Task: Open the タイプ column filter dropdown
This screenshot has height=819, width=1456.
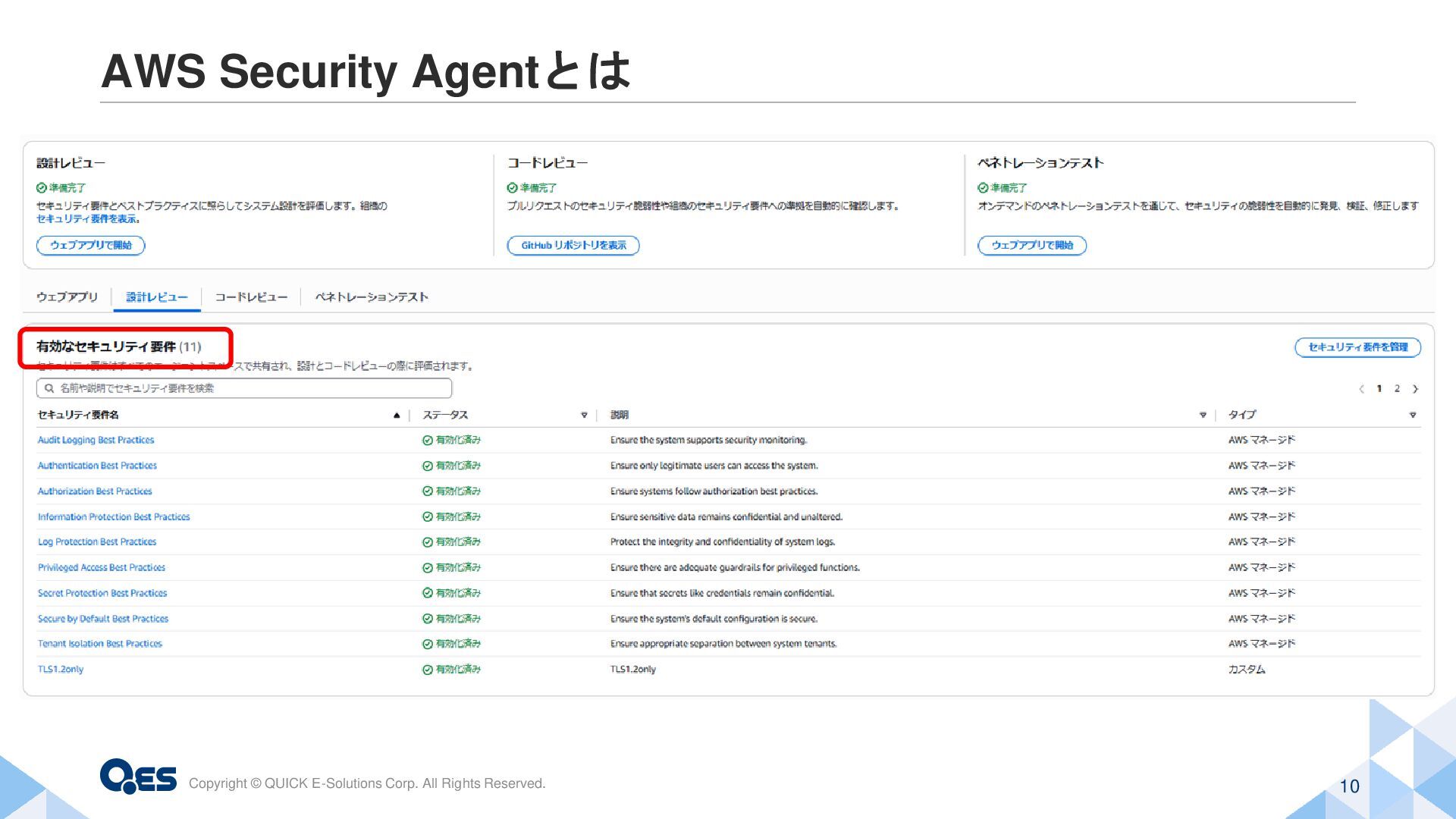Action: (x=1412, y=415)
